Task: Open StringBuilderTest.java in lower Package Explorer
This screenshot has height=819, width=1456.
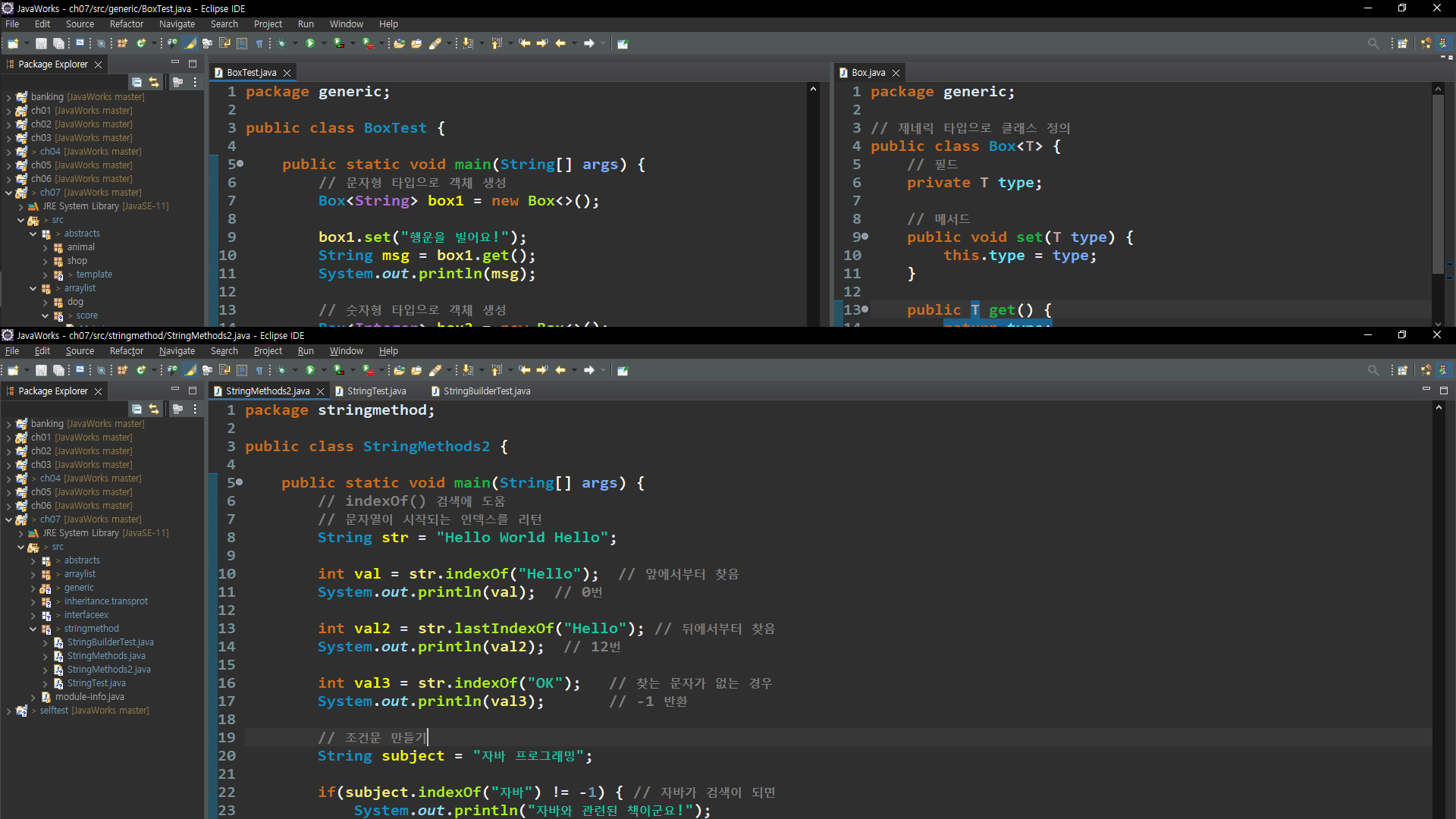Action: click(110, 642)
